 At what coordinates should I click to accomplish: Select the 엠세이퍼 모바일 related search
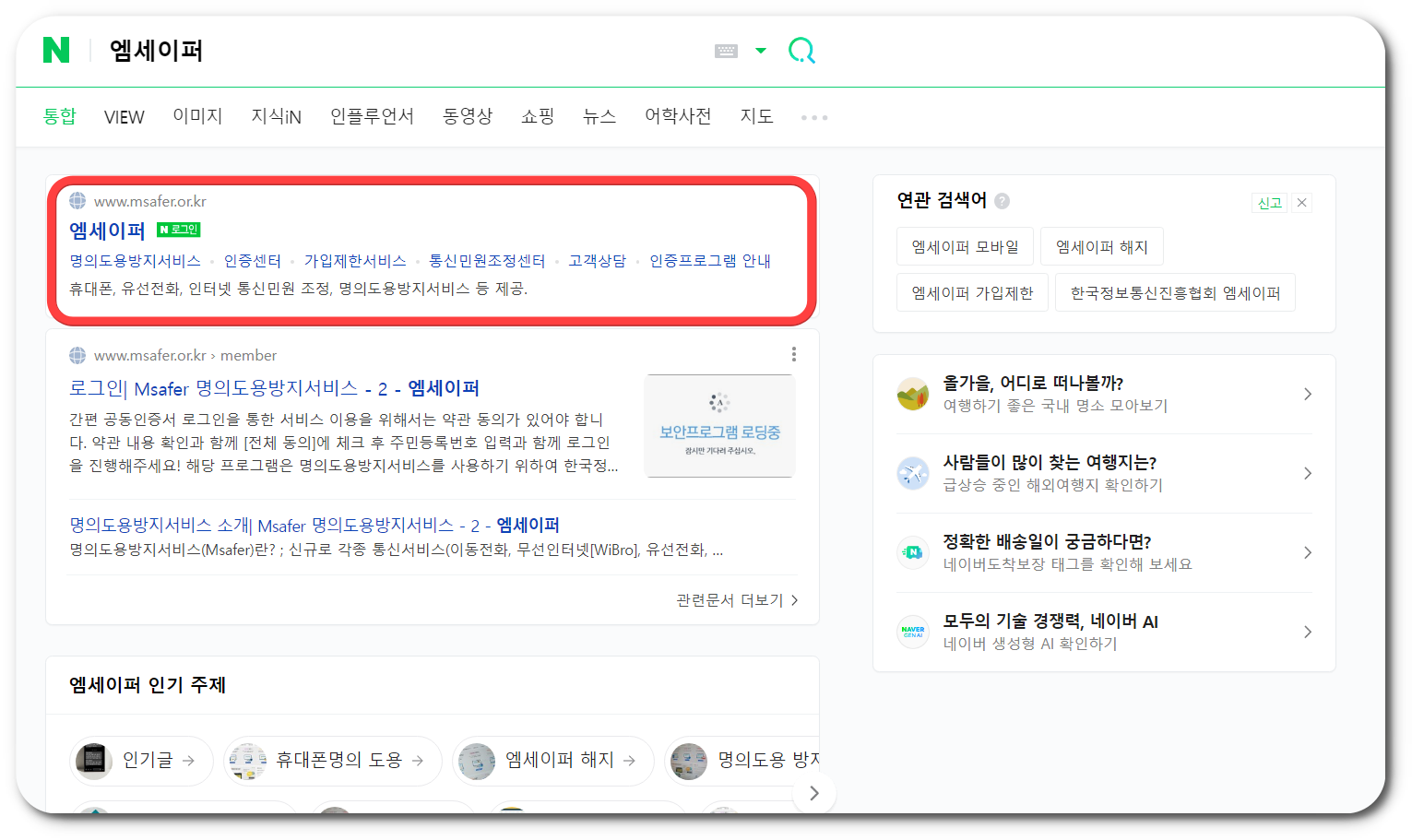click(965, 245)
